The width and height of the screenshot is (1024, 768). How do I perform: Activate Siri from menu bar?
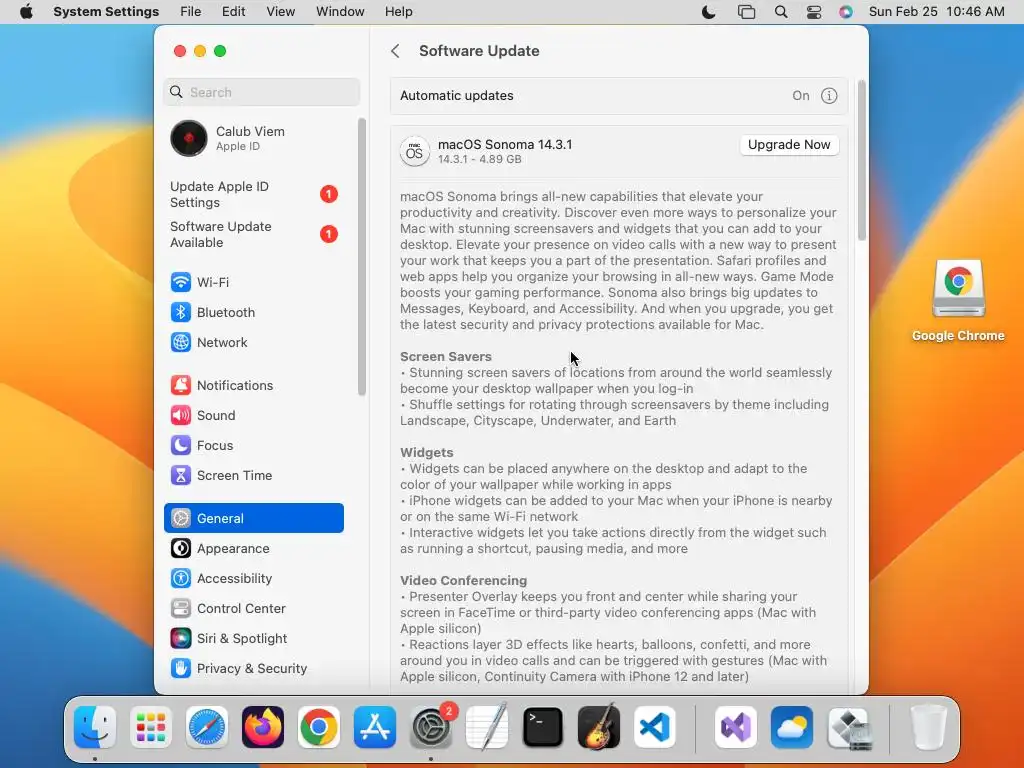point(846,12)
